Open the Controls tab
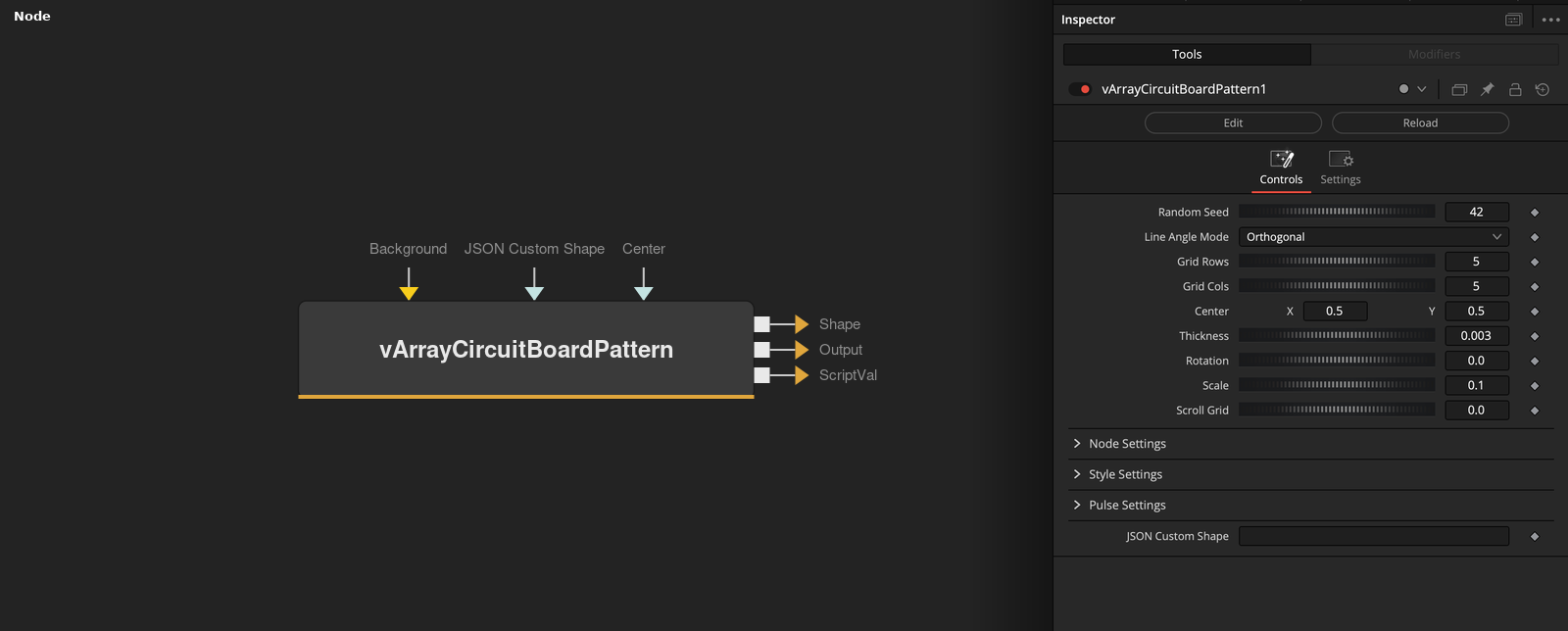Viewport: 1568px width, 631px height. pyautogui.click(x=1281, y=169)
